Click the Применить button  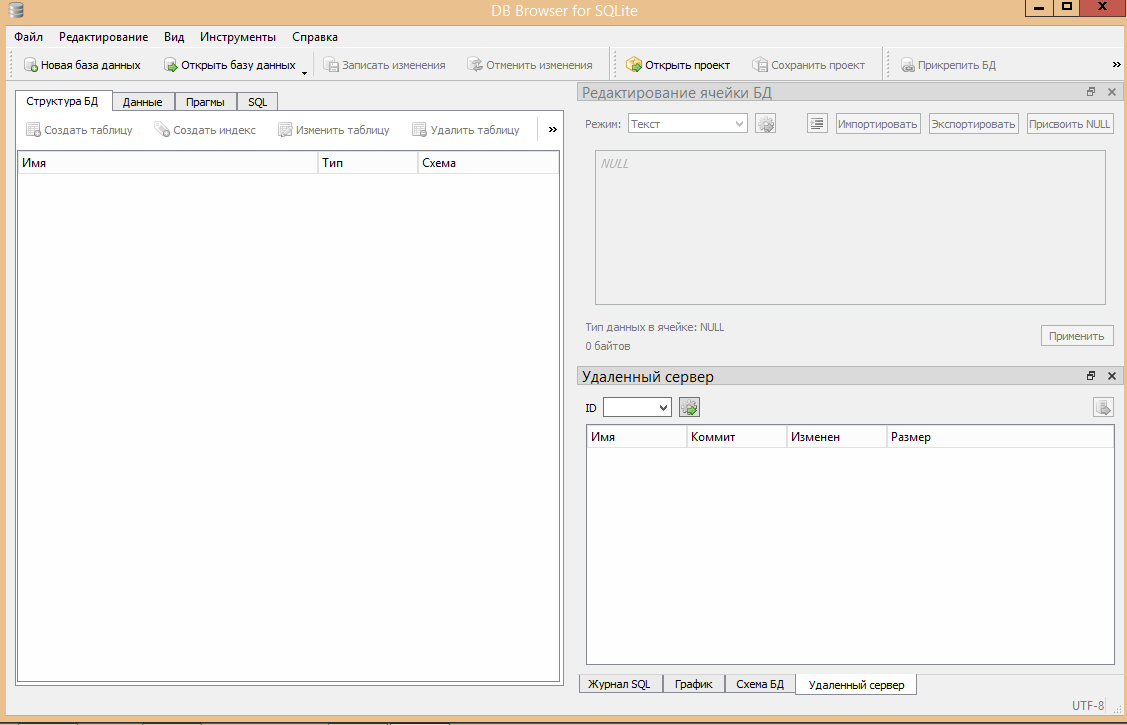point(1076,336)
